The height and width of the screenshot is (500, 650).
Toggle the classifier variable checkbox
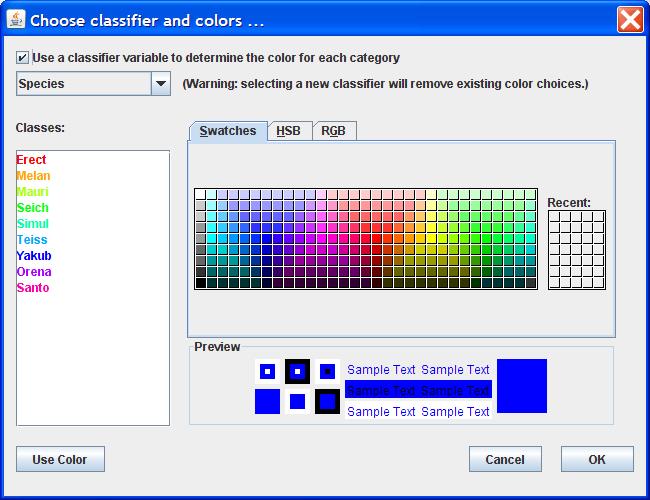[23, 58]
